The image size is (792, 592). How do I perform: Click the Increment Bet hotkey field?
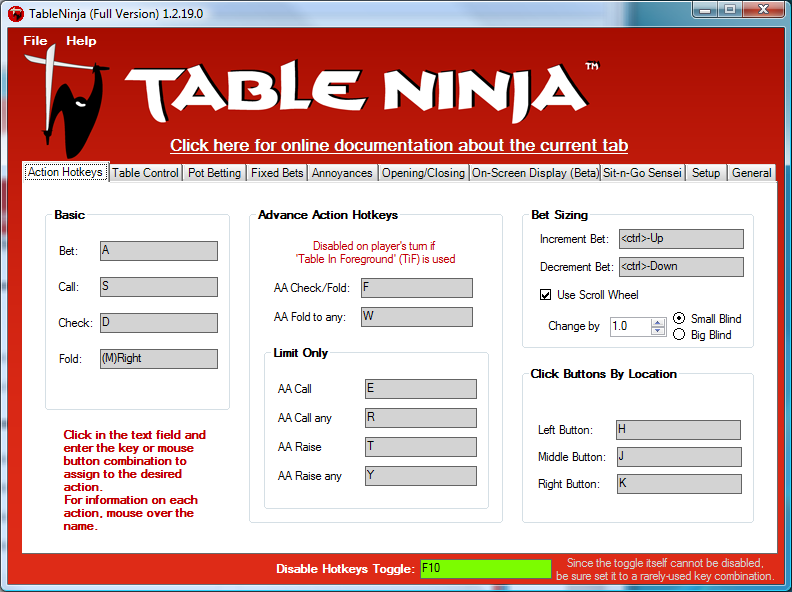click(680, 239)
